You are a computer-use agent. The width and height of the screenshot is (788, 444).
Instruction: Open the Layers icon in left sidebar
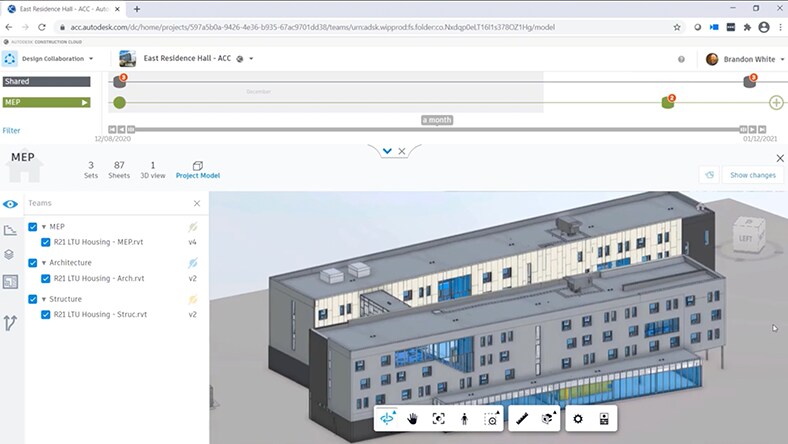(10, 255)
